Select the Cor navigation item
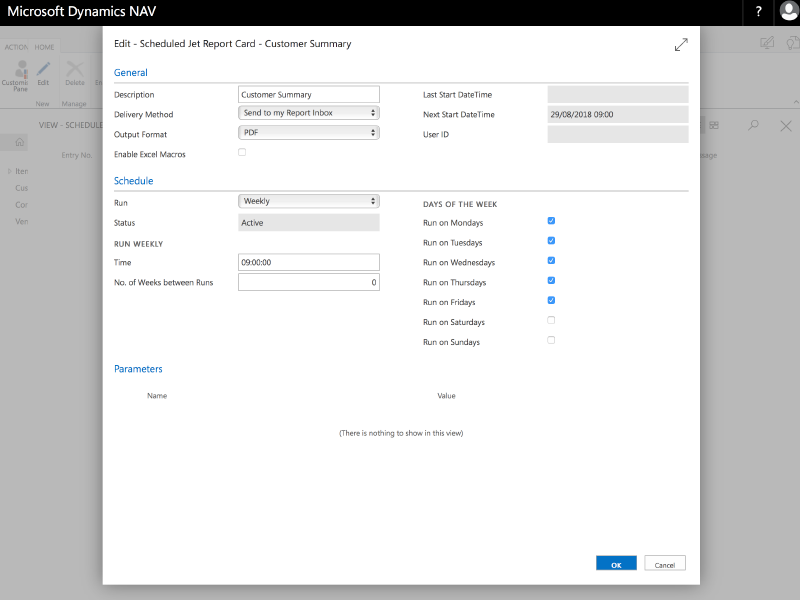This screenshot has height=600, width=800. [21, 205]
